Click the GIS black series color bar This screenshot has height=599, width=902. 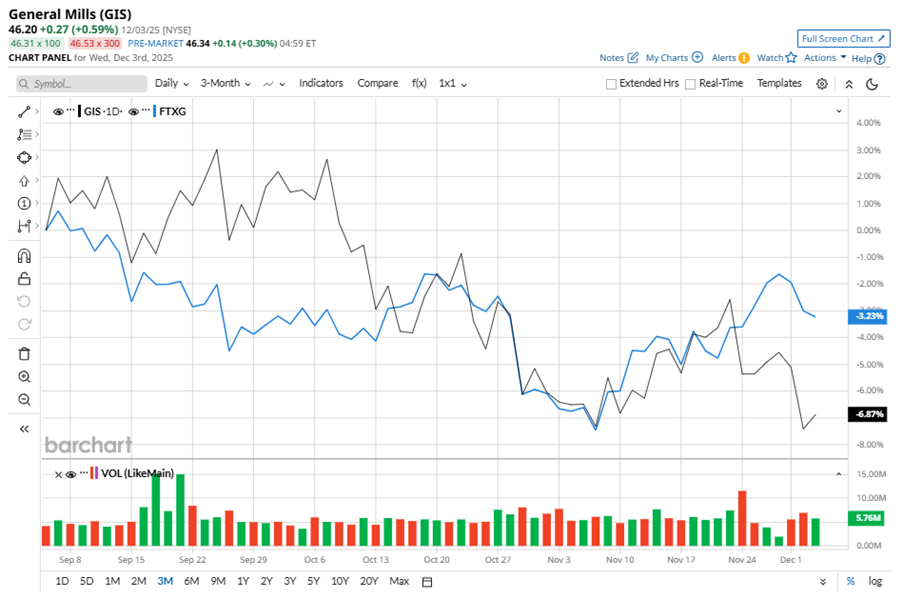point(79,112)
